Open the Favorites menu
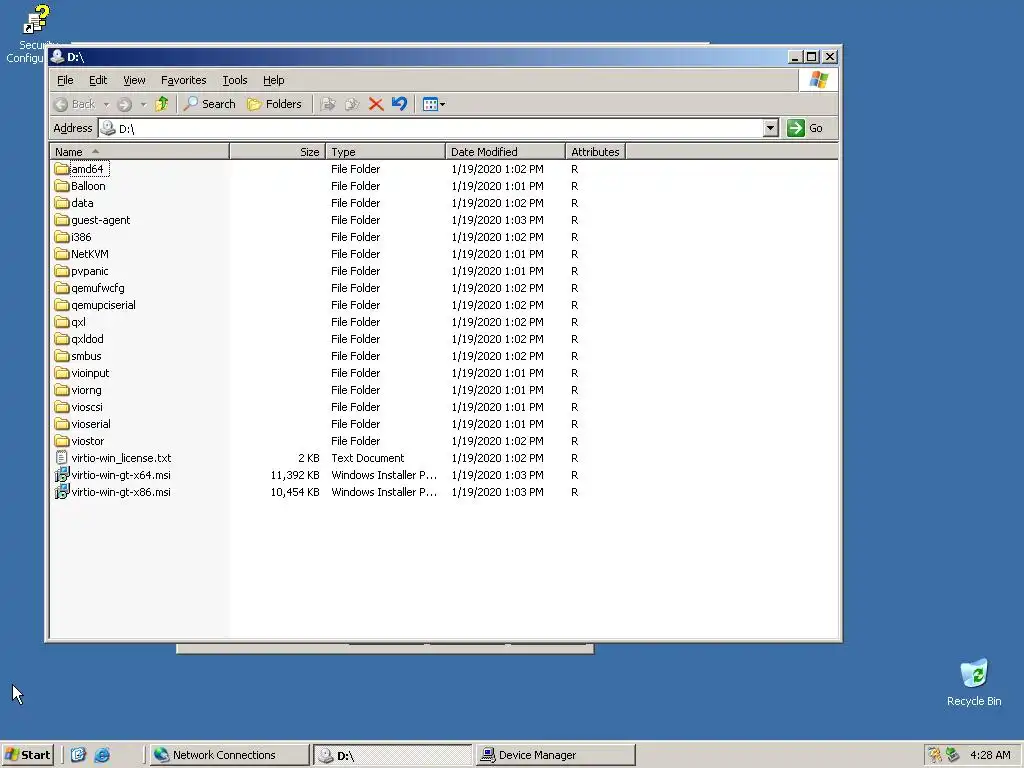1024x768 pixels. (x=184, y=80)
